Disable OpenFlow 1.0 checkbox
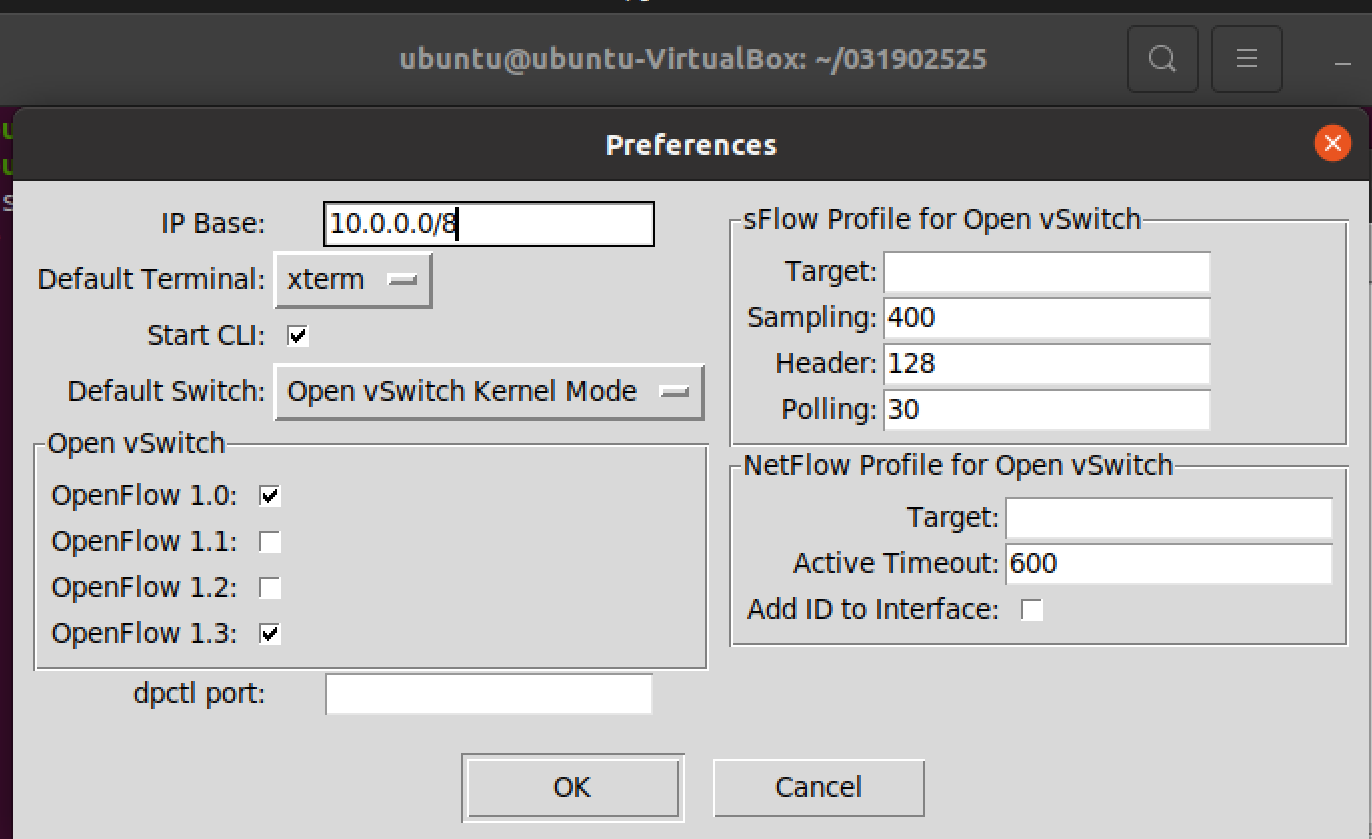This screenshot has width=1372, height=839. click(x=270, y=495)
